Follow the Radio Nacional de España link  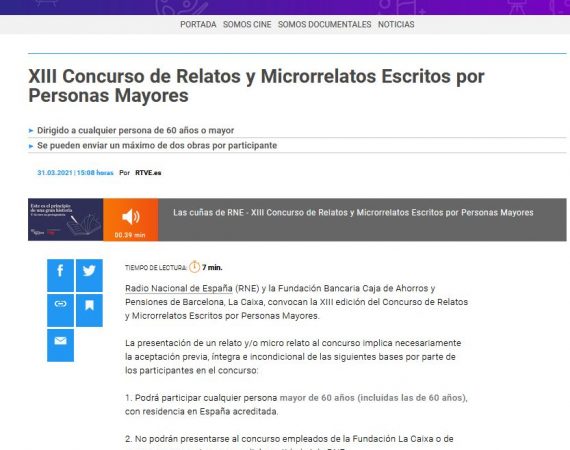(x=178, y=288)
